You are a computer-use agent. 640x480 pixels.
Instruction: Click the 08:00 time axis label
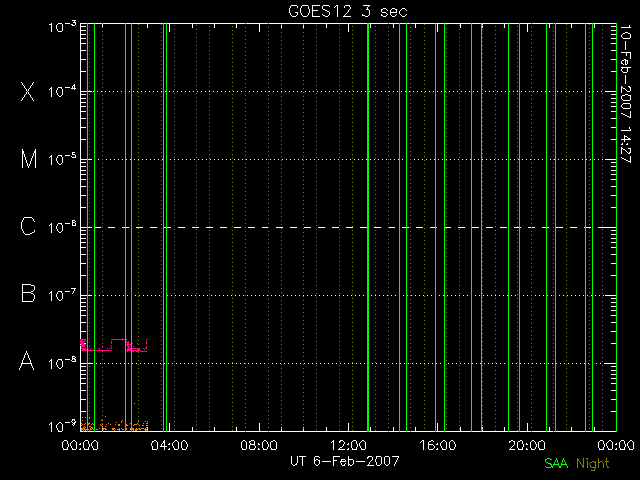[259, 445]
